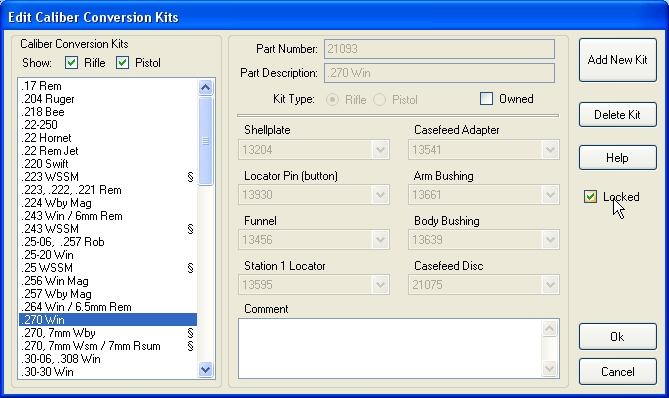This screenshot has width=669, height=398.
Task: Select .22 Hornet in the list
Action: coord(108,138)
